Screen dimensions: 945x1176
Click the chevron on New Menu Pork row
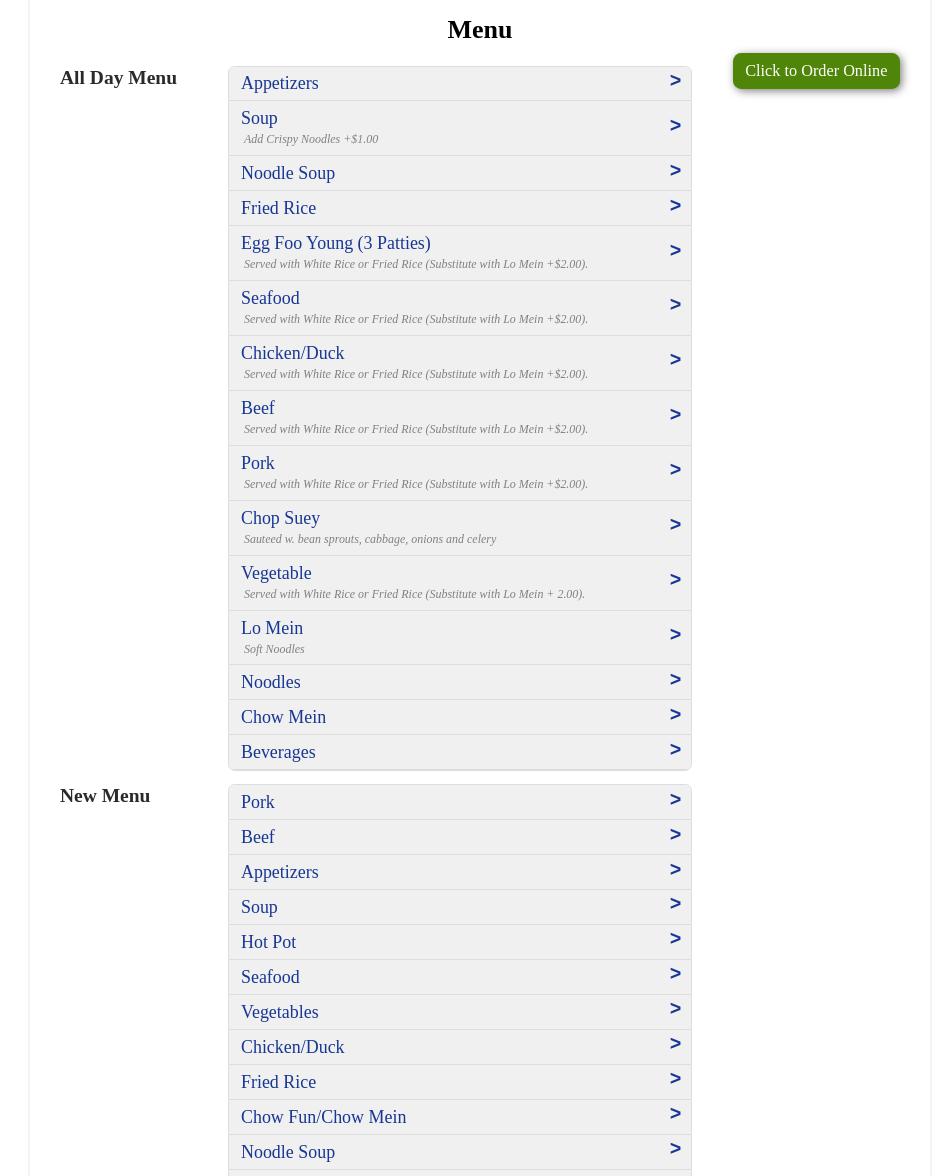click(x=675, y=800)
